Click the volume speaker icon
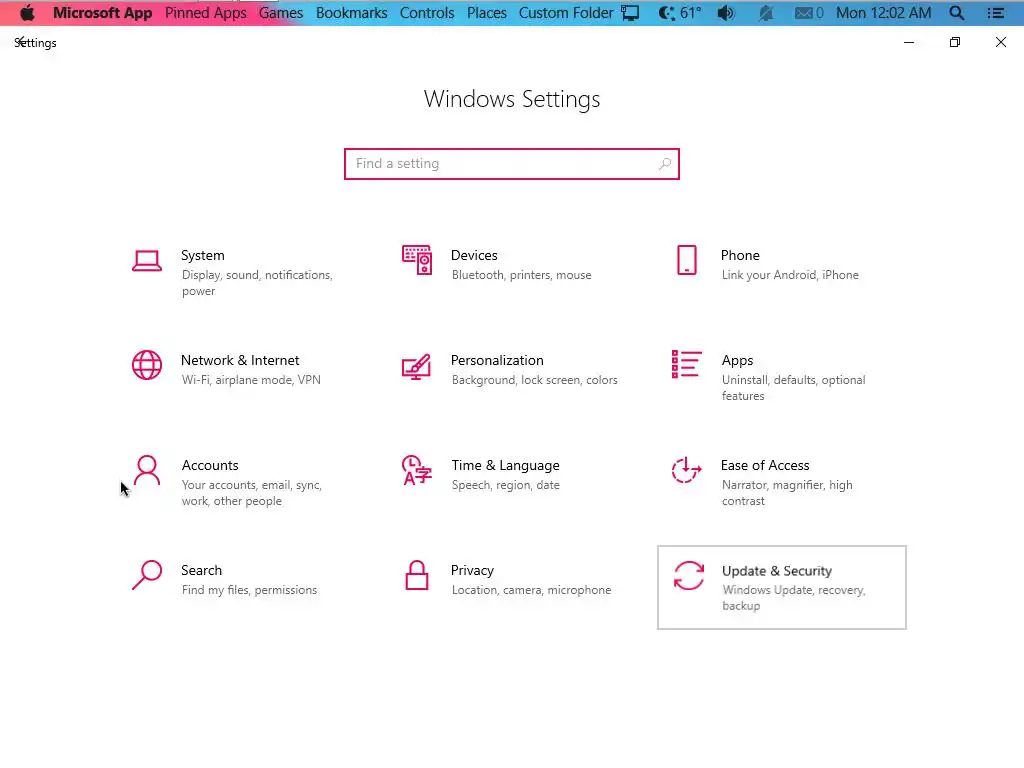This screenshot has height=768, width=1024. [726, 13]
